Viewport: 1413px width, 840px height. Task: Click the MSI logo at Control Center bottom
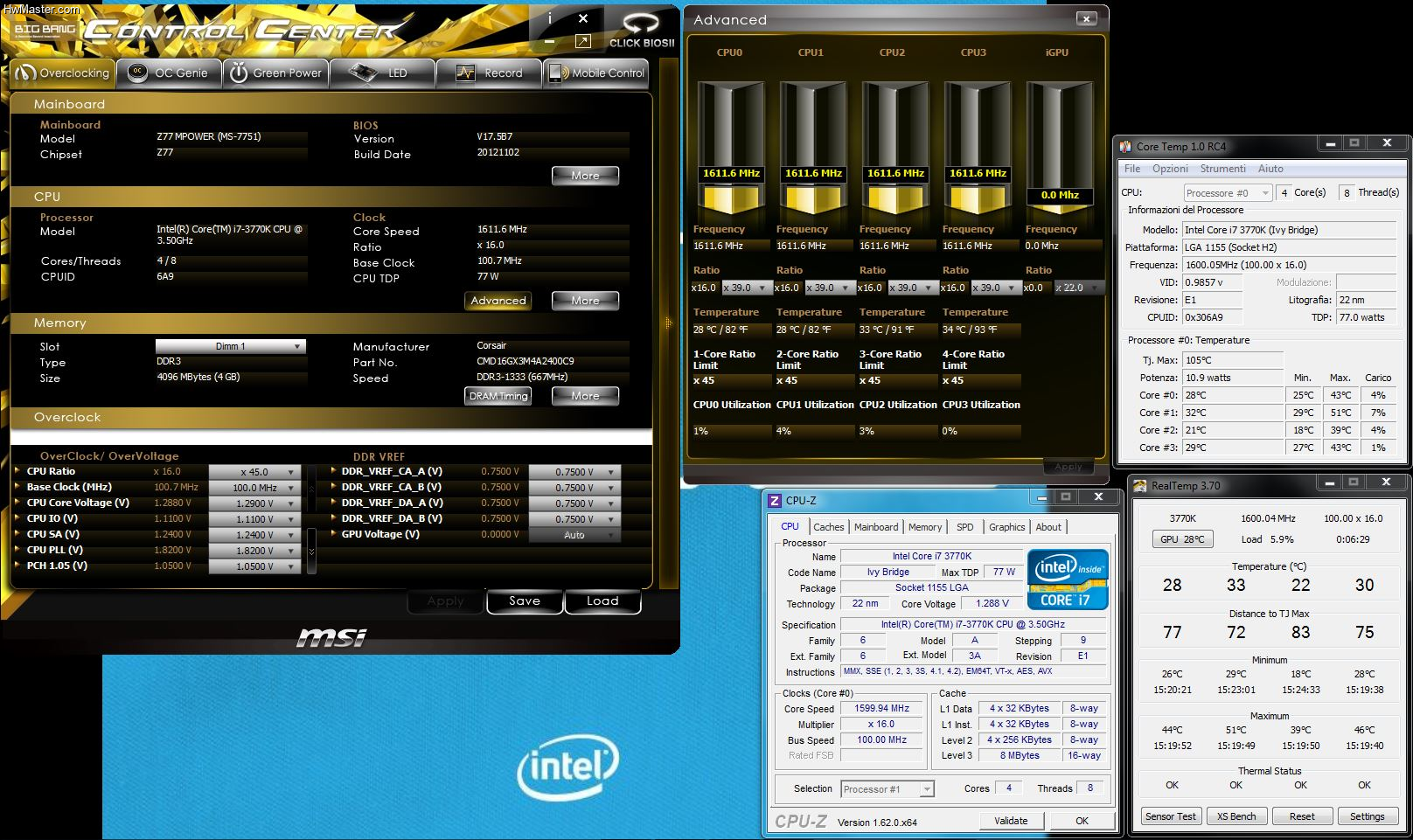point(331,638)
